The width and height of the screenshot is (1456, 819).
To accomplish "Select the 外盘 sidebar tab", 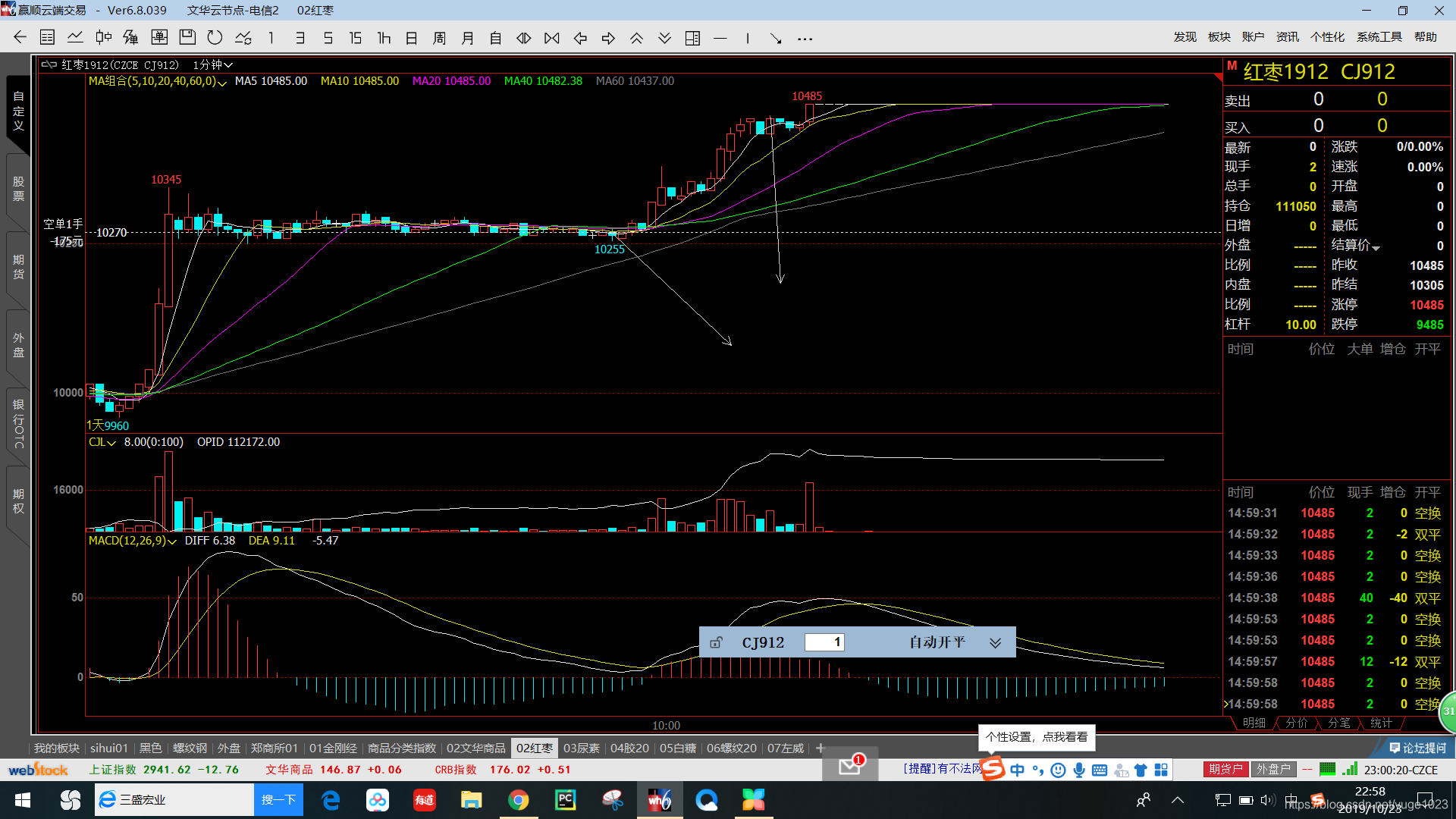I will pyautogui.click(x=18, y=345).
